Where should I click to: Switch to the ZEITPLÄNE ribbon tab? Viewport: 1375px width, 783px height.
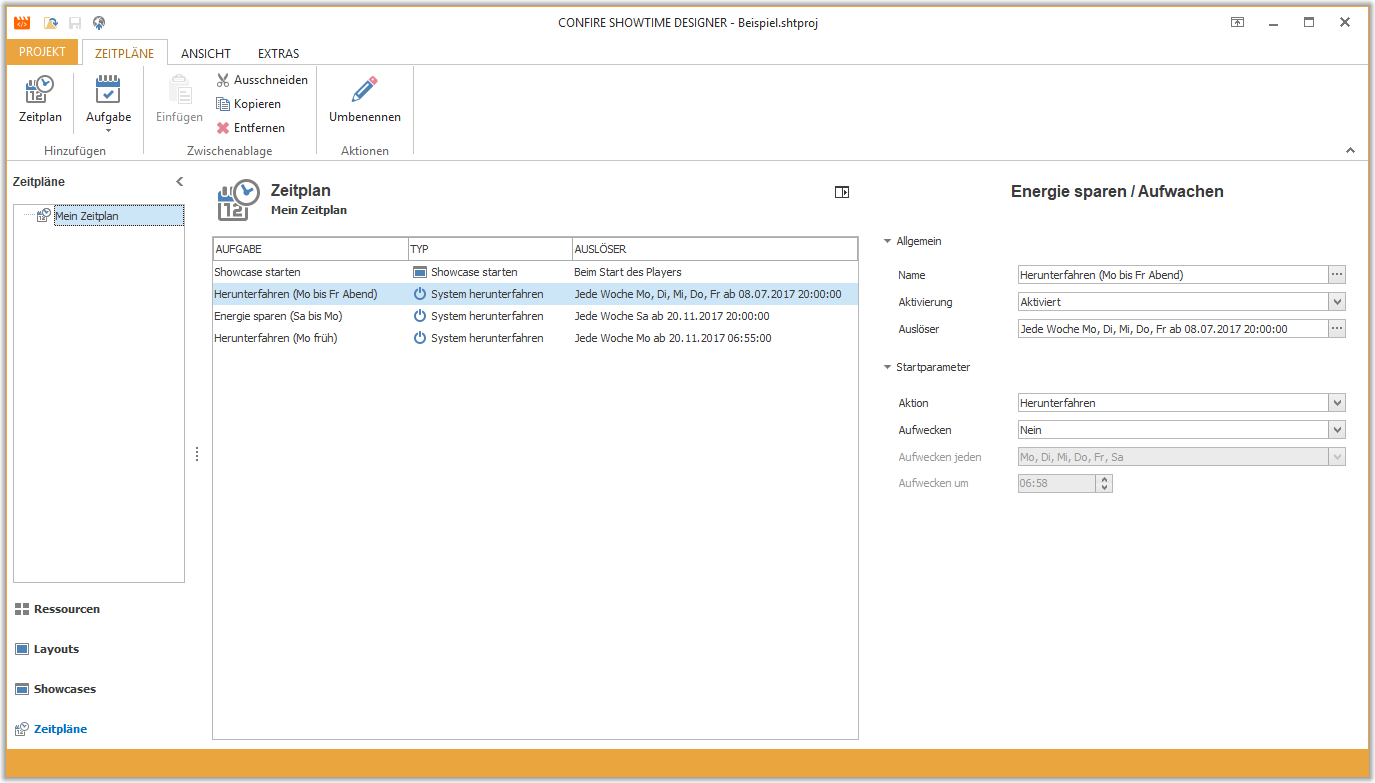pos(124,53)
